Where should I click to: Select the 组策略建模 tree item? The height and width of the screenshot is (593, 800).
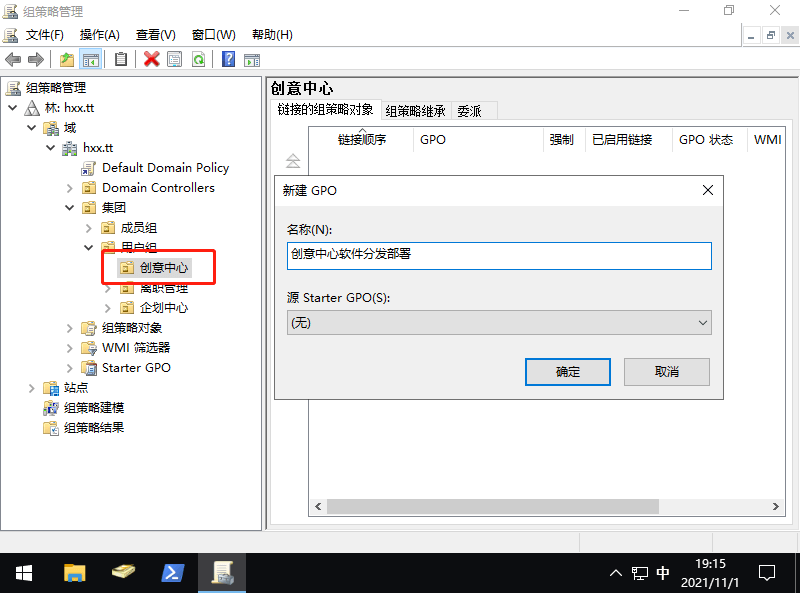[x=94, y=408]
